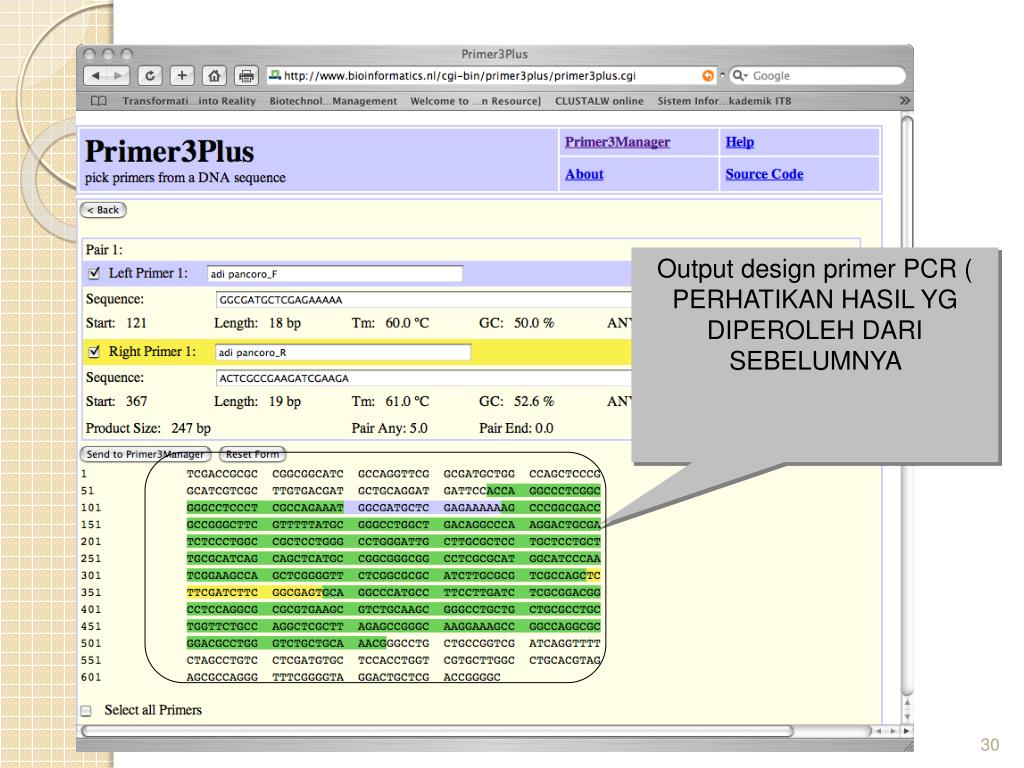Click the vertical page scrollbar
Screen dimensions: 1024x768
coord(907,405)
